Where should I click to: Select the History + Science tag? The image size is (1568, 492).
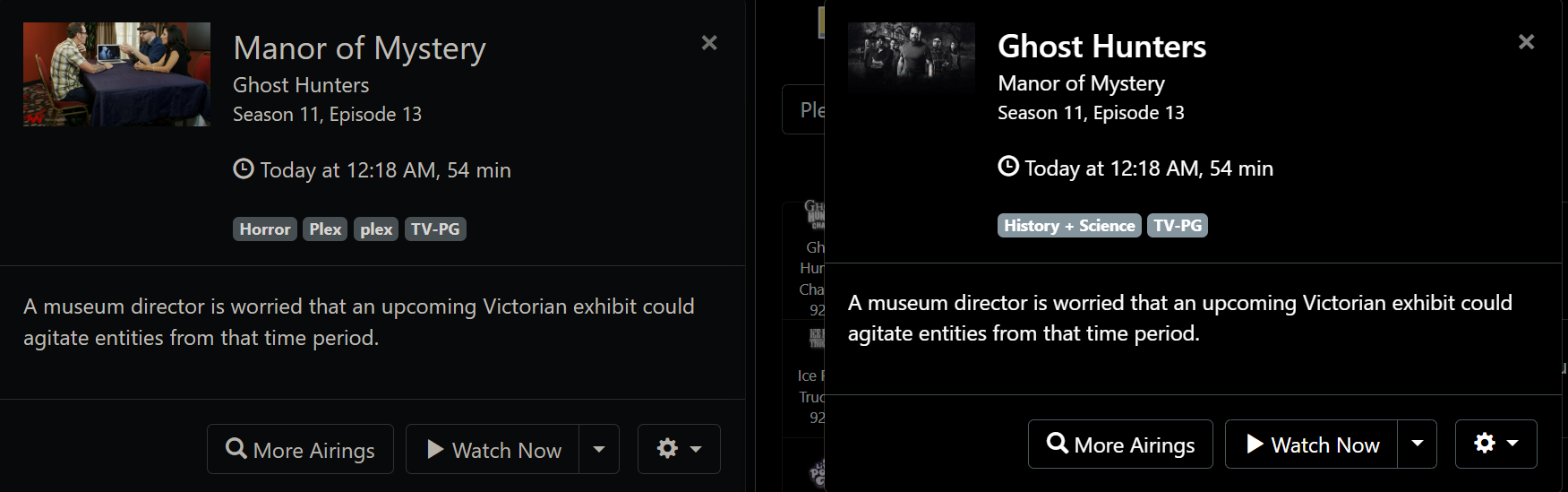pos(1069,226)
